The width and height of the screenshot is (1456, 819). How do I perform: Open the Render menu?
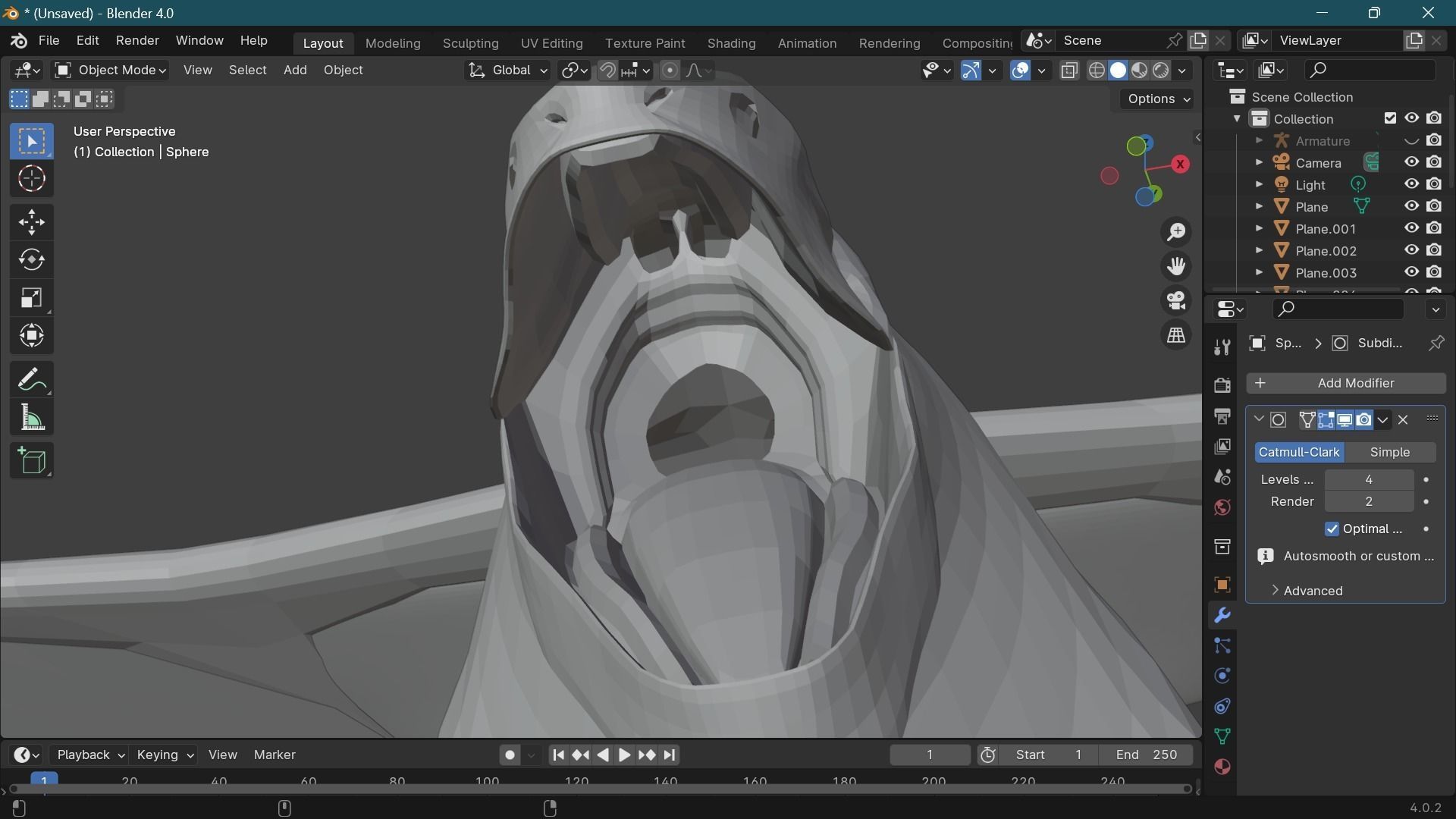click(136, 40)
